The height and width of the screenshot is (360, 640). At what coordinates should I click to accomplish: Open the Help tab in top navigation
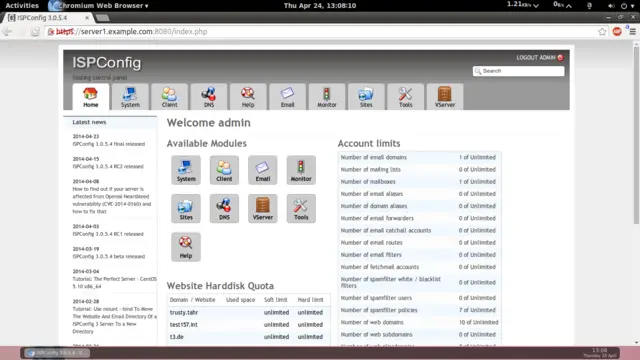[248, 97]
